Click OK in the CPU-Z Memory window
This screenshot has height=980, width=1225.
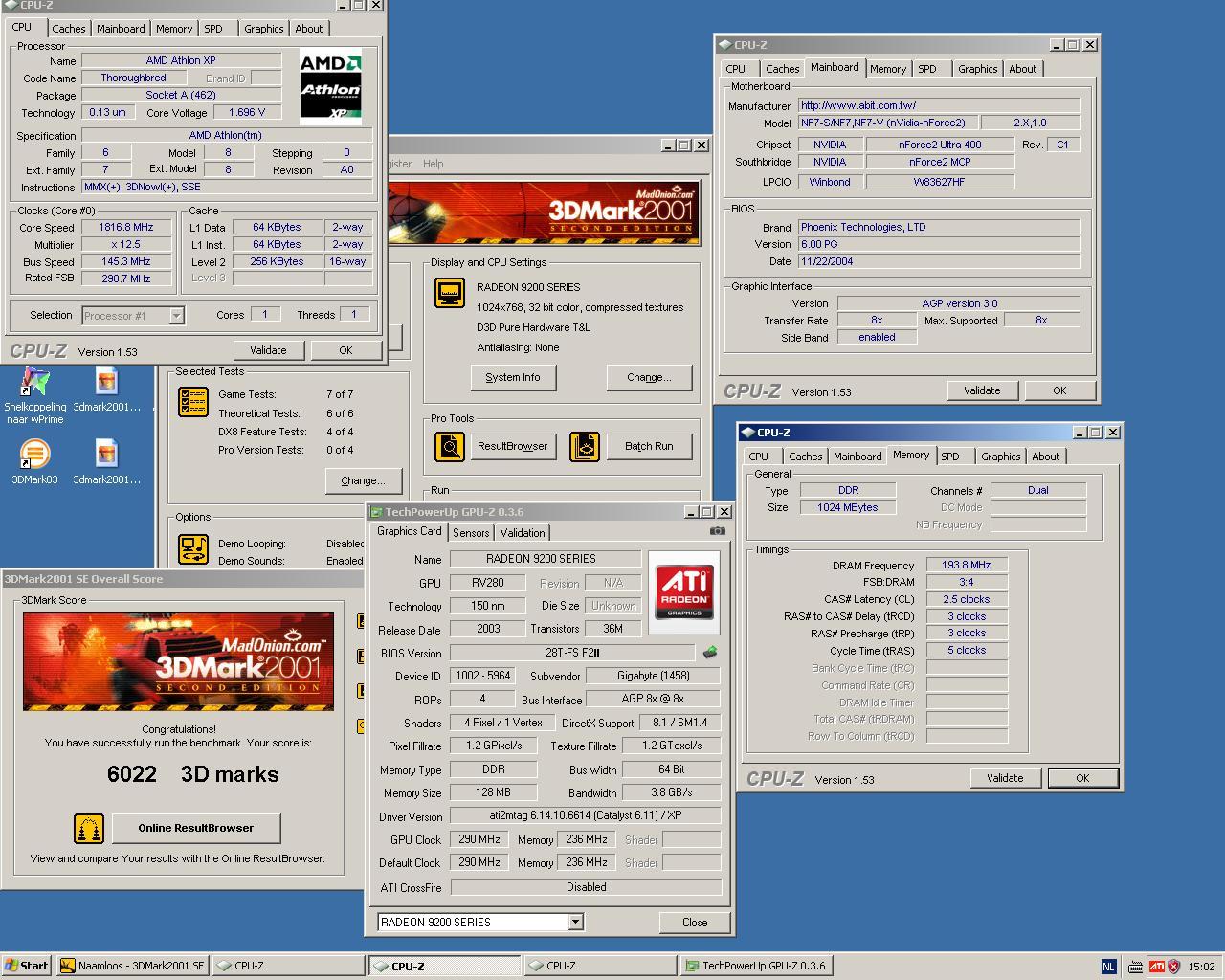click(x=1082, y=778)
